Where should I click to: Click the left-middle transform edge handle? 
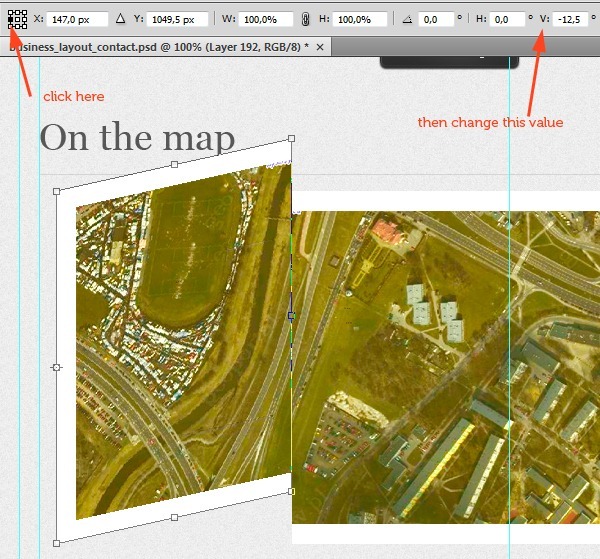click(56, 367)
